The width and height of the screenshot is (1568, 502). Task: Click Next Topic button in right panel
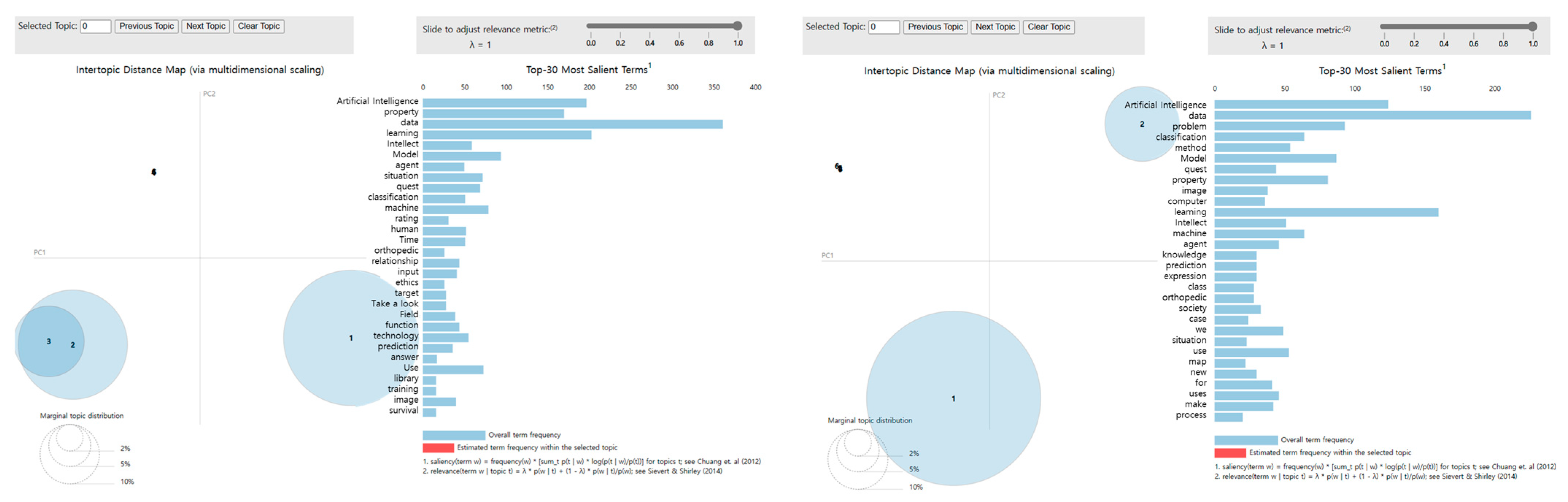[995, 27]
